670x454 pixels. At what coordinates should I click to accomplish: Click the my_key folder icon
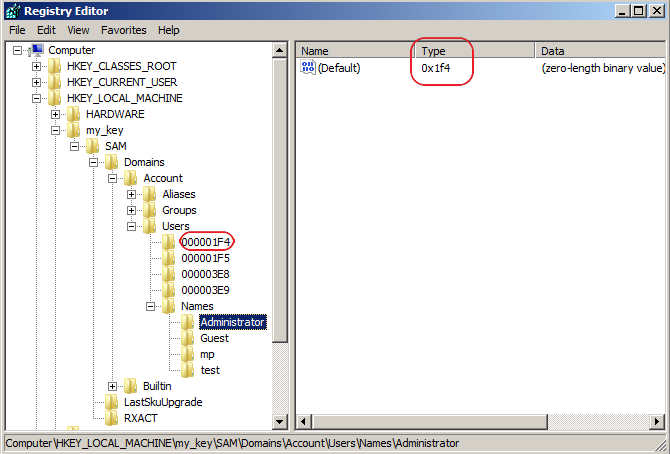pyautogui.click(x=74, y=130)
